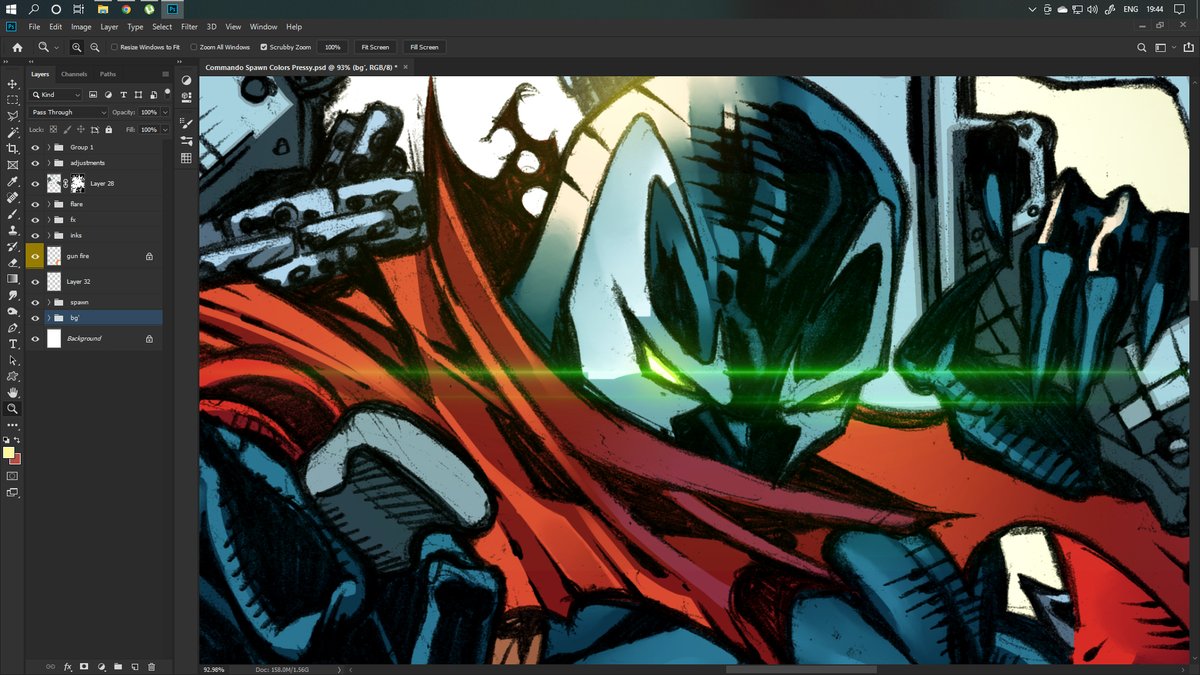Viewport: 1200px width, 675px height.
Task: Select the Hand tool
Action: [13, 392]
